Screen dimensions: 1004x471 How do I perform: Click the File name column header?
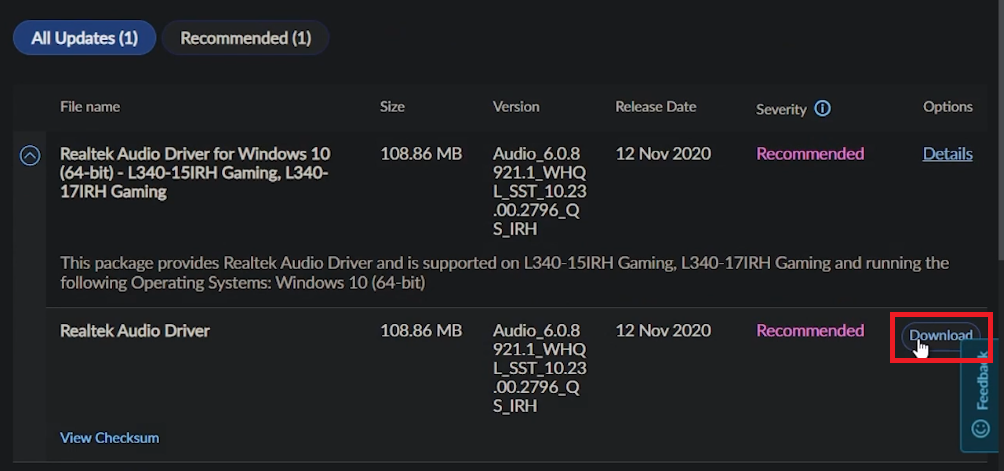click(90, 107)
